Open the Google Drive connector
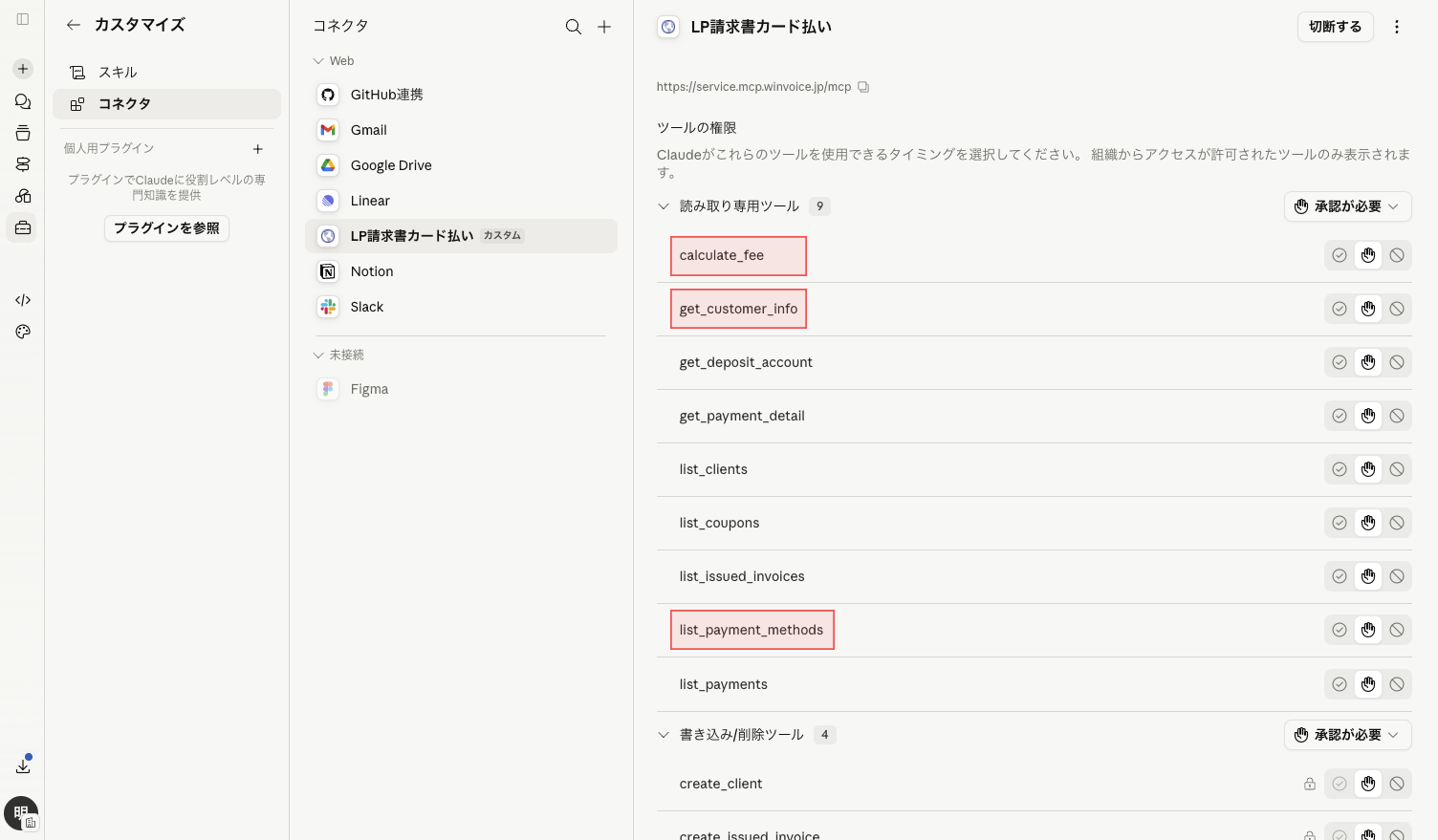 pyautogui.click(x=461, y=165)
